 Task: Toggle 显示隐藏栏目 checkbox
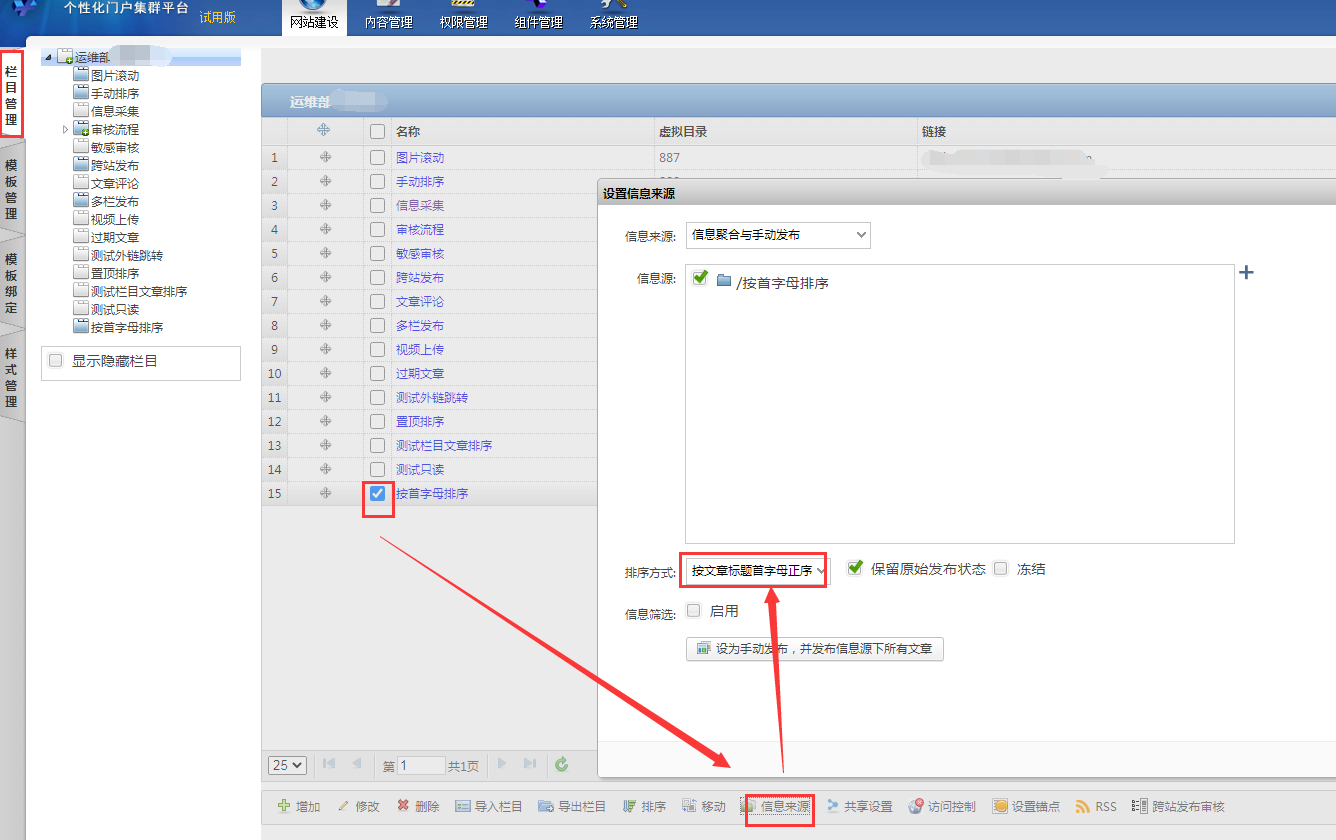pos(56,361)
